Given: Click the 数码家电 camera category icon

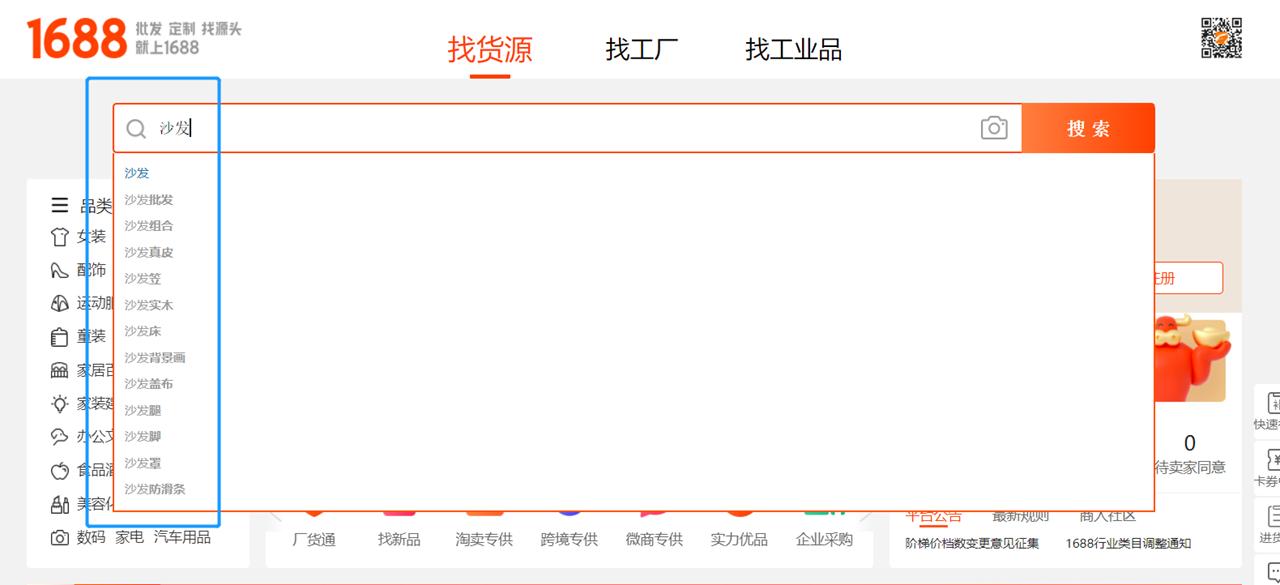Looking at the screenshot, I should coord(58,537).
